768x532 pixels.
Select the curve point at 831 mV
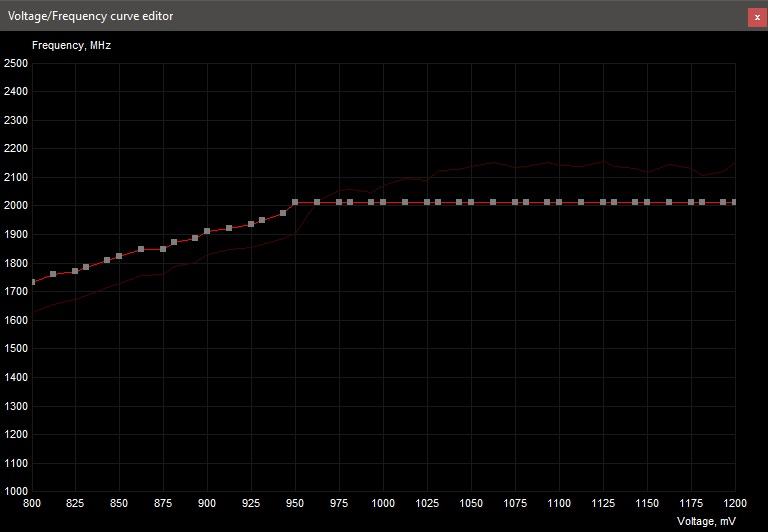click(x=86, y=267)
